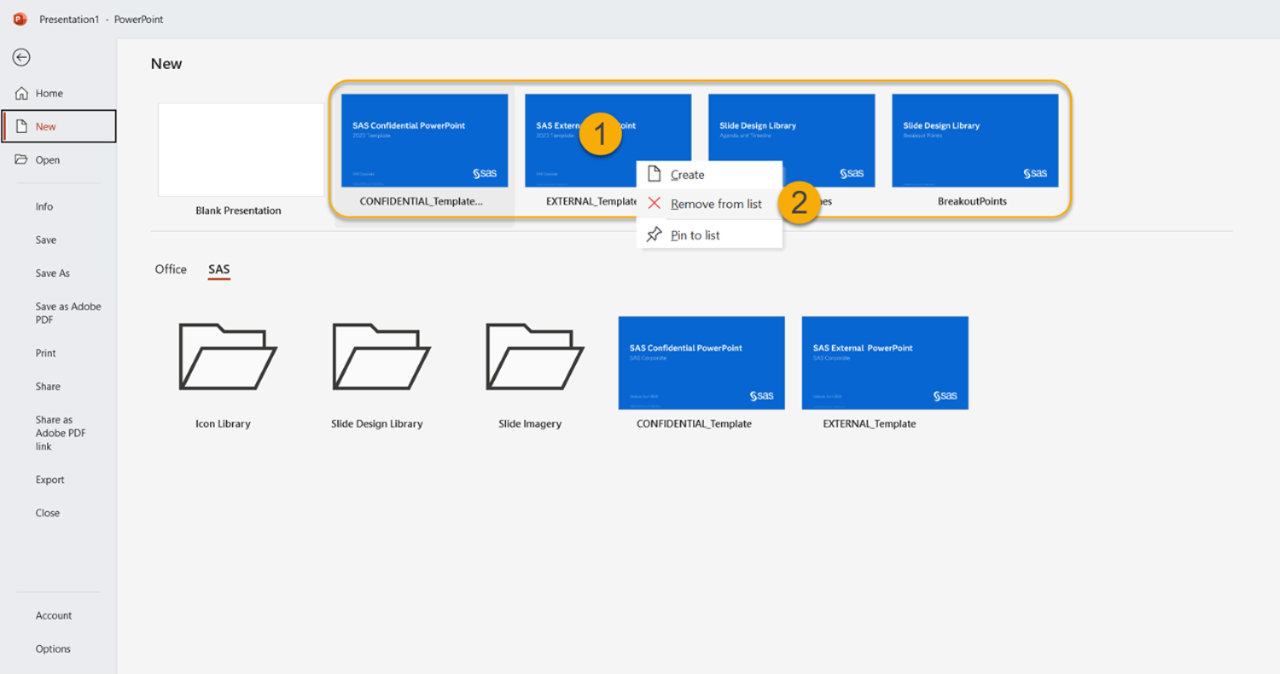This screenshot has height=674, width=1280.
Task: Click the Create document icon in the context menu
Action: click(x=654, y=174)
